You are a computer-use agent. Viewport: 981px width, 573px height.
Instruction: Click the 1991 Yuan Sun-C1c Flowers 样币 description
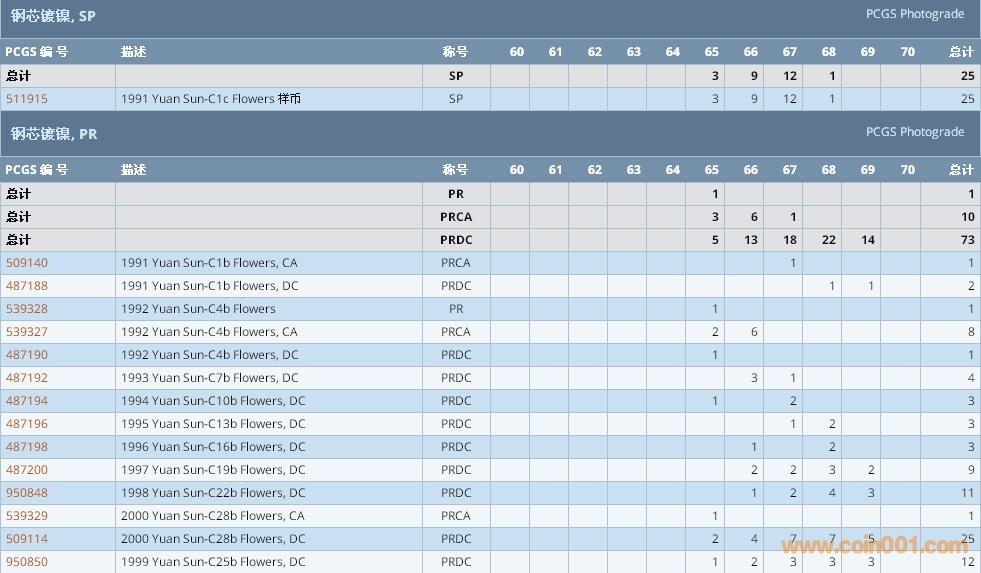(x=210, y=99)
